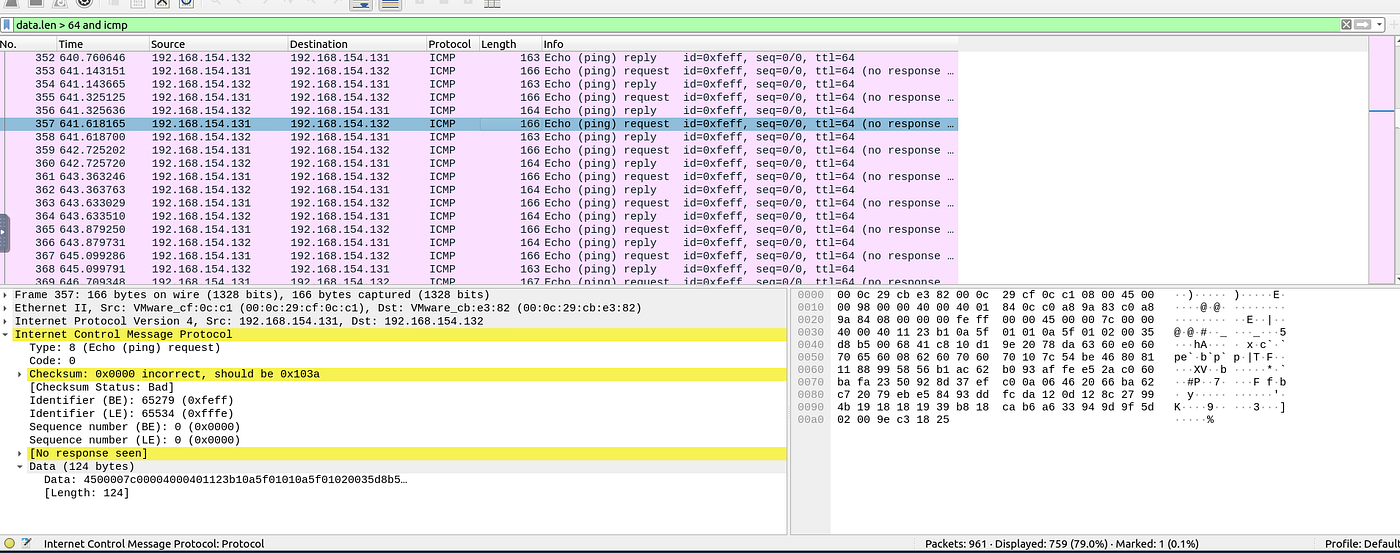
Task: Select packet 361 echo request row
Action: (x=479, y=177)
